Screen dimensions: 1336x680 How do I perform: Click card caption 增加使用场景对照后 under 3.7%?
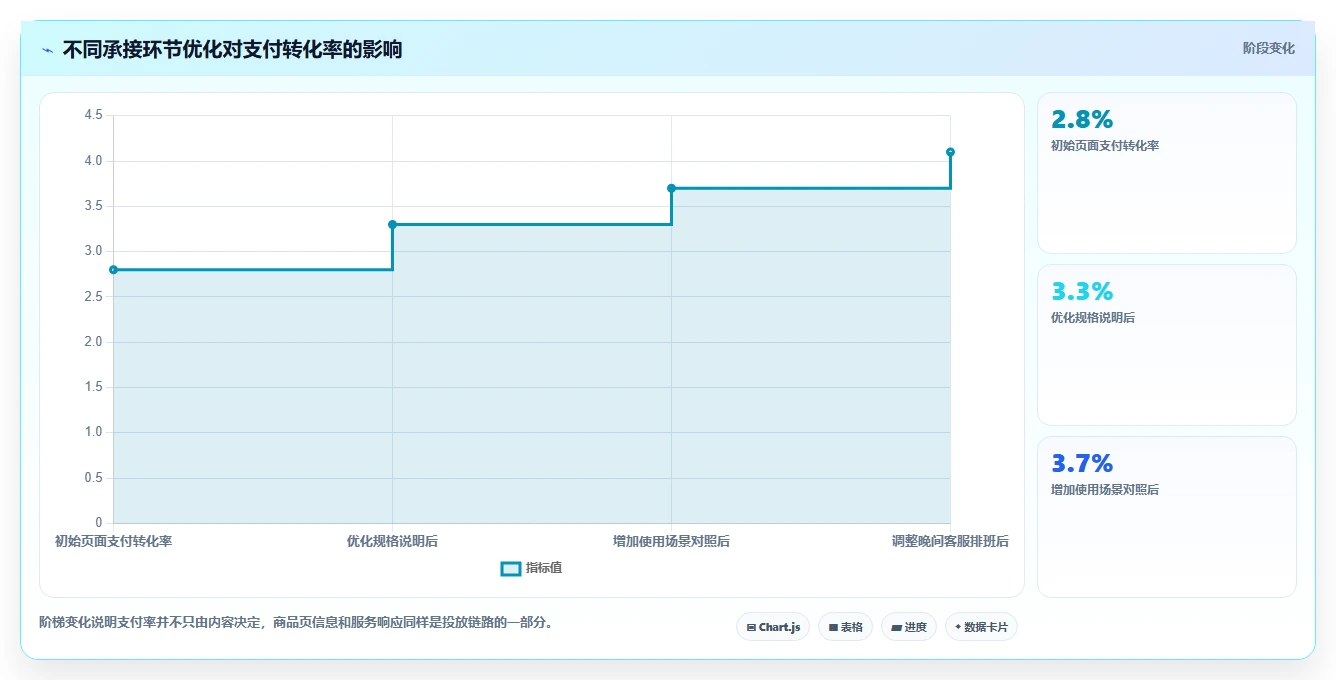click(1105, 490)
